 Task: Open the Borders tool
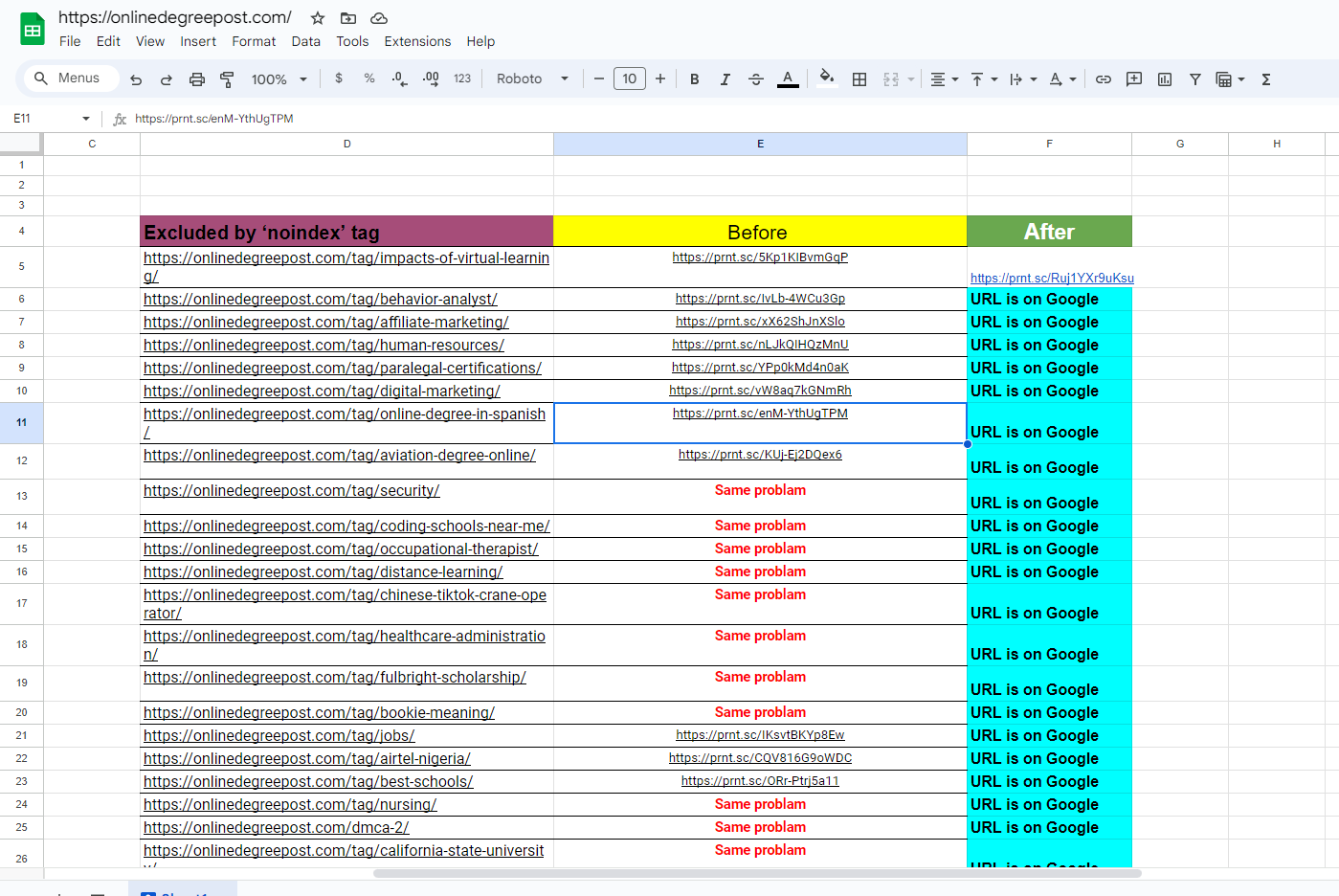859,79
